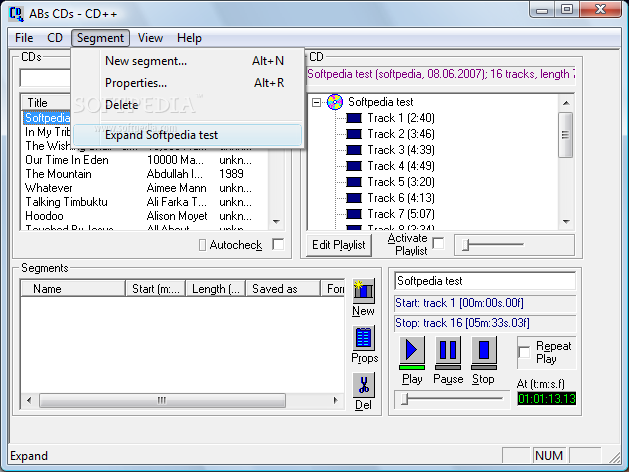629x472 pixels.
Task: Click the Stop: track 16 field
Action: click(485, 323)
